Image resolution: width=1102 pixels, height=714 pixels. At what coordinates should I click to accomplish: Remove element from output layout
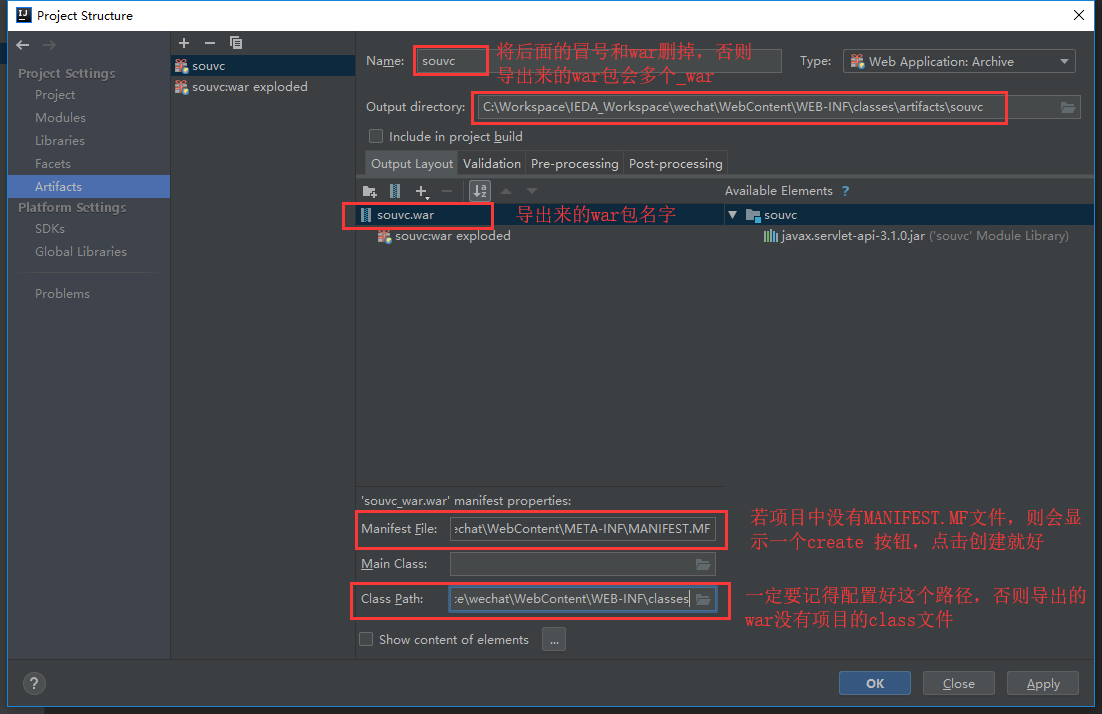(x=447, y=190)
